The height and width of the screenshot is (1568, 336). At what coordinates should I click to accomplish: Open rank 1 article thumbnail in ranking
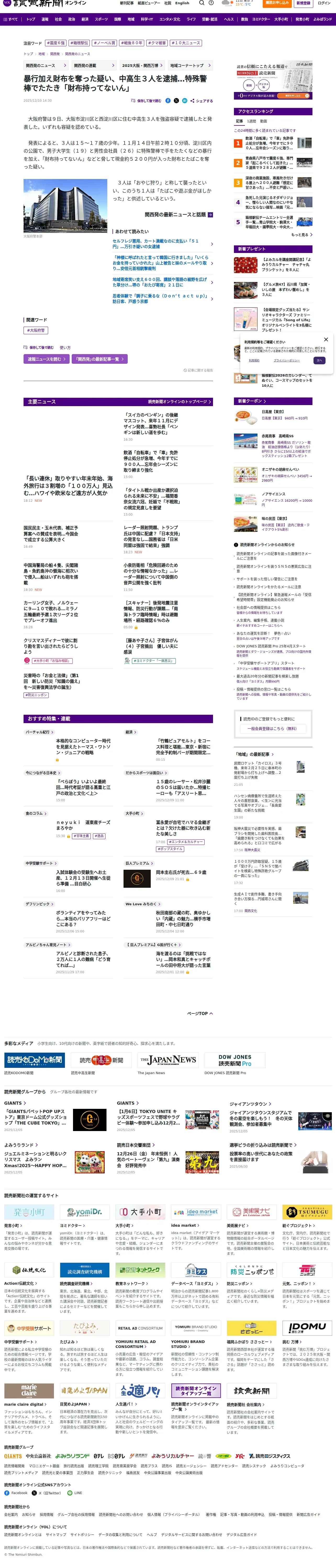[304, 143]
